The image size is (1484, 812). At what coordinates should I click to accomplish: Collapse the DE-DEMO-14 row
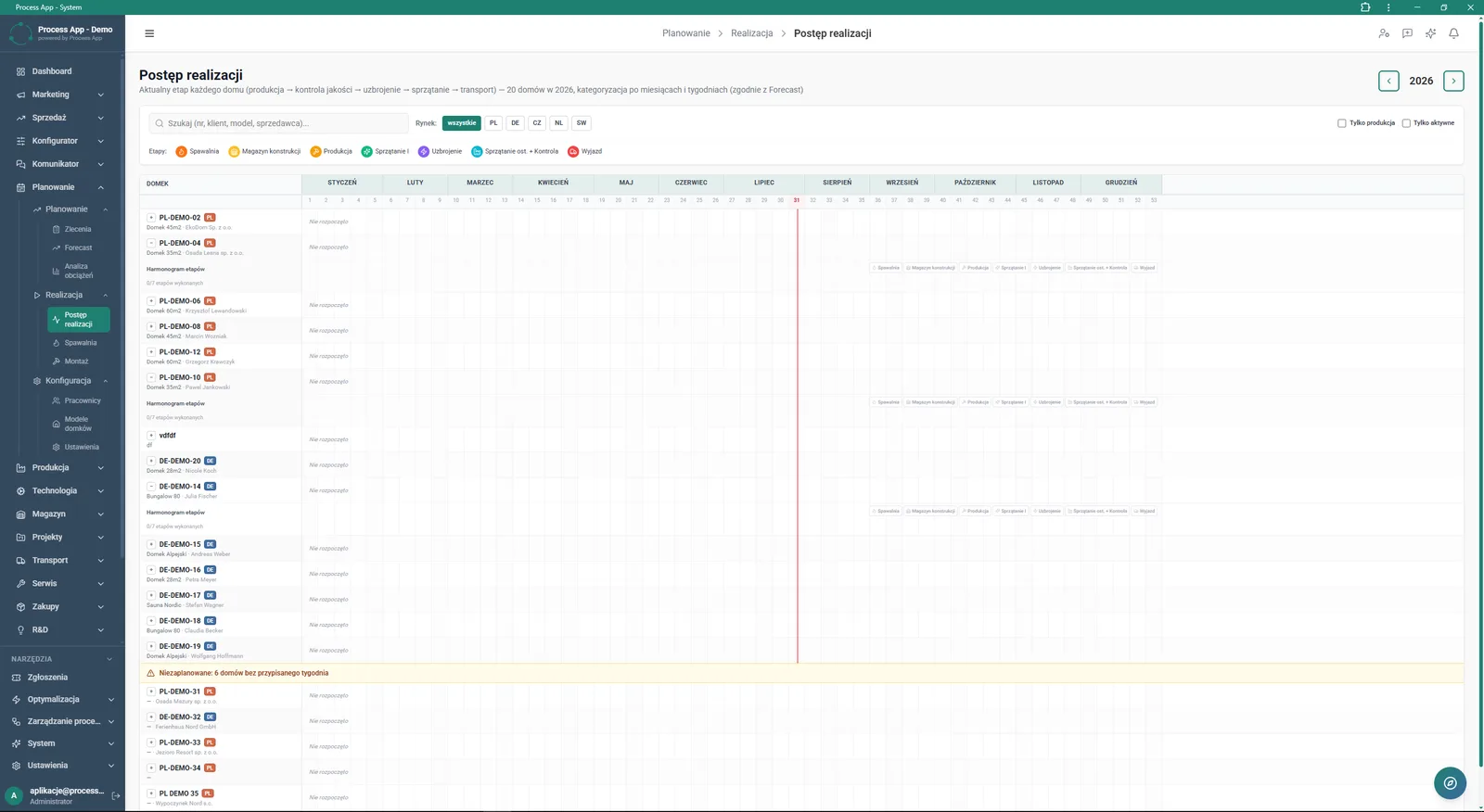click(151, 486)
